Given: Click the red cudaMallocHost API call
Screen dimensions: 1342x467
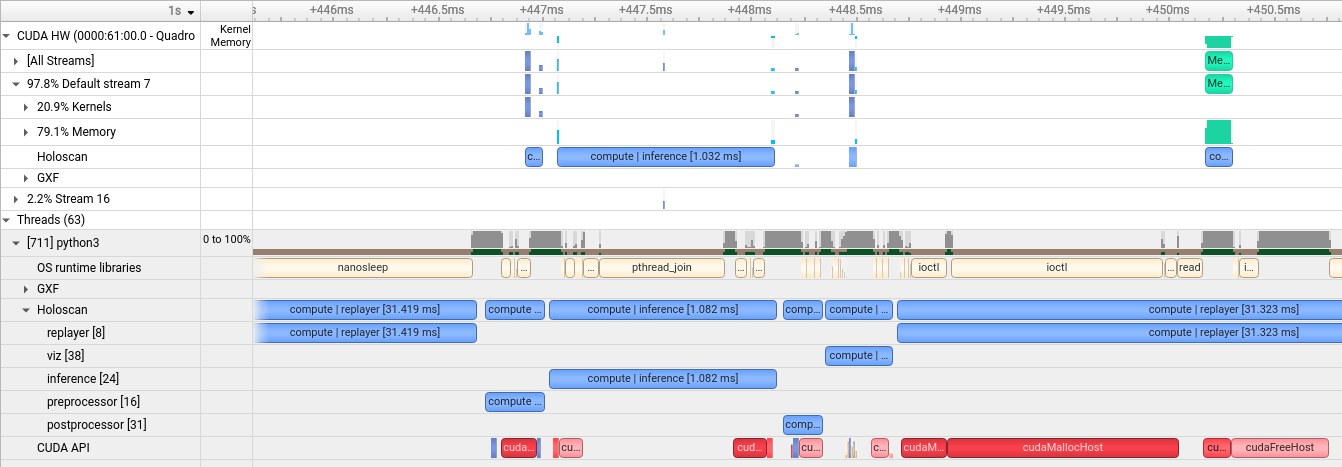Looking at the screenshot, I should tap(1062, 448).
